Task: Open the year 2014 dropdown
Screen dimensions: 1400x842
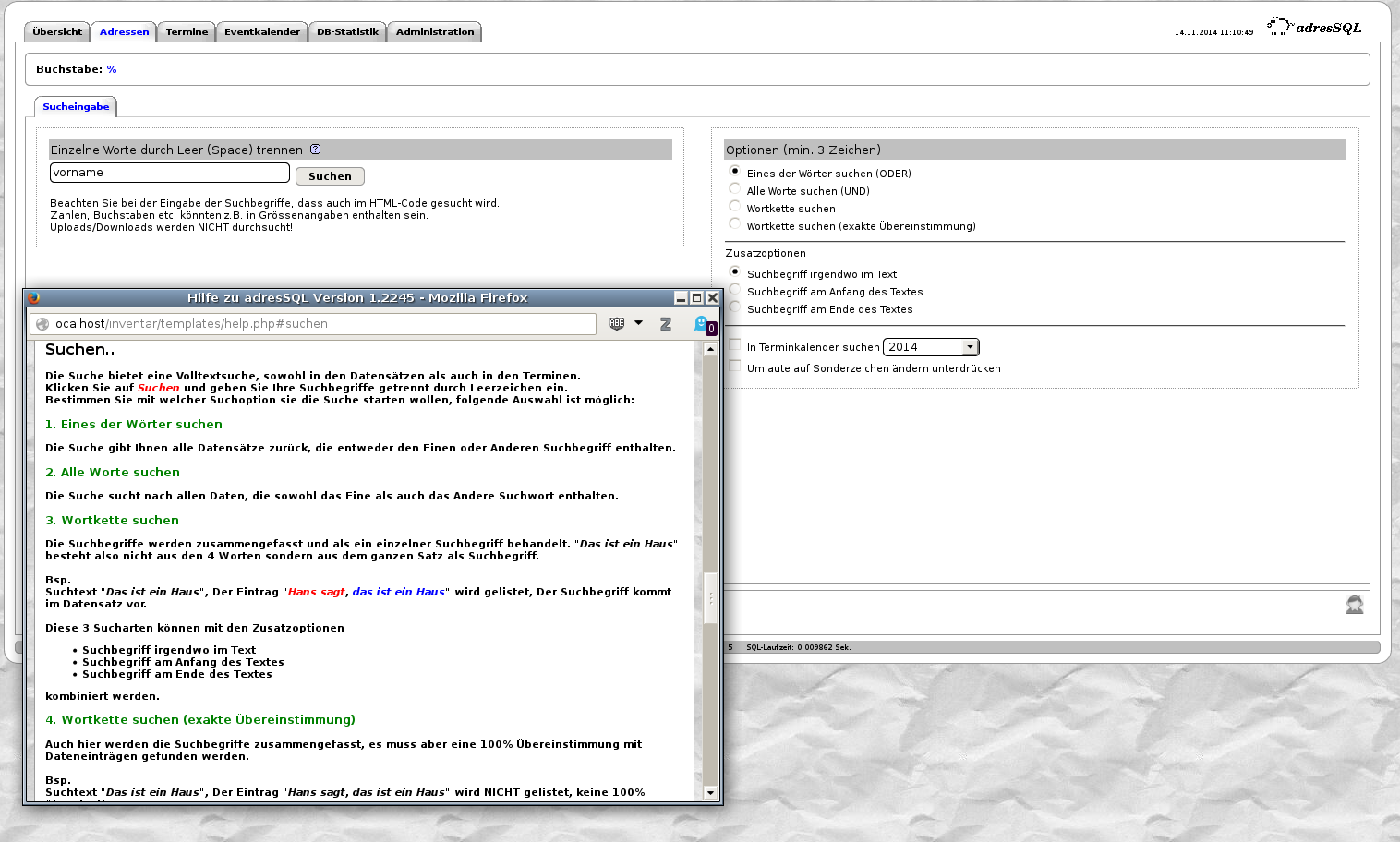Action: [970, 346]
